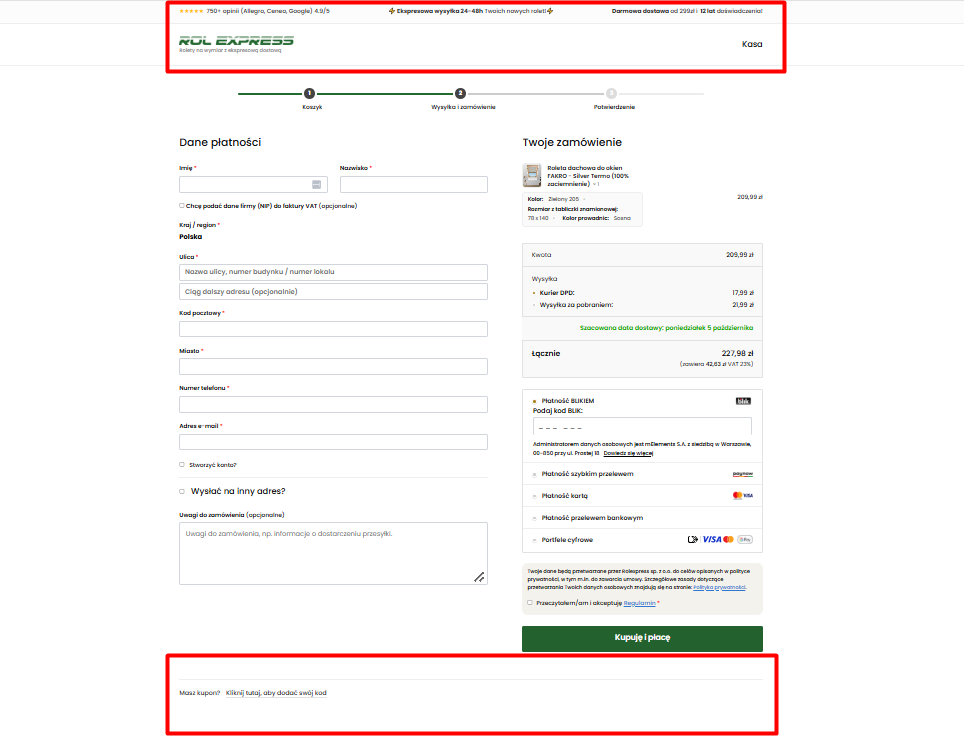Click the Numer telefonu field
This screenshot has width=964, height=744.
[333, 404]
